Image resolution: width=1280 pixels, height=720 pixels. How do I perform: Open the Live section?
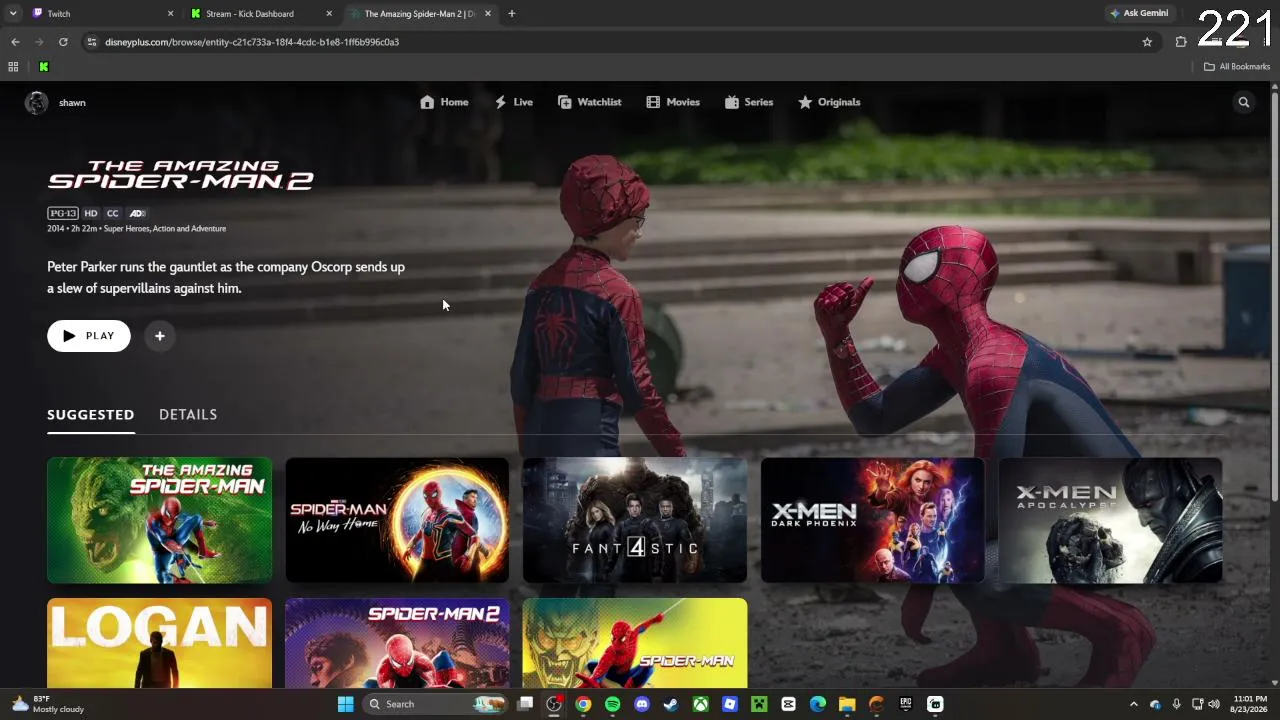(x=513, y=102)
